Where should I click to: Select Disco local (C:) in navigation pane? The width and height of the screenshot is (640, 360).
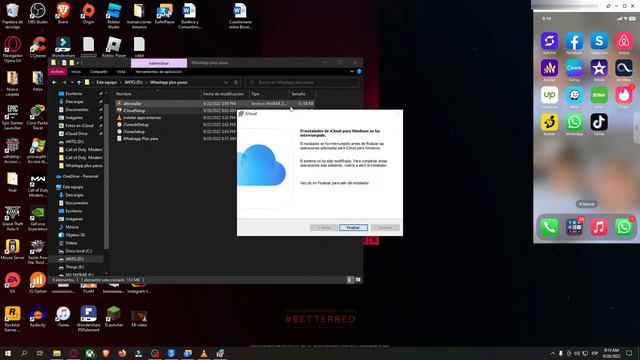click(78, 251)
